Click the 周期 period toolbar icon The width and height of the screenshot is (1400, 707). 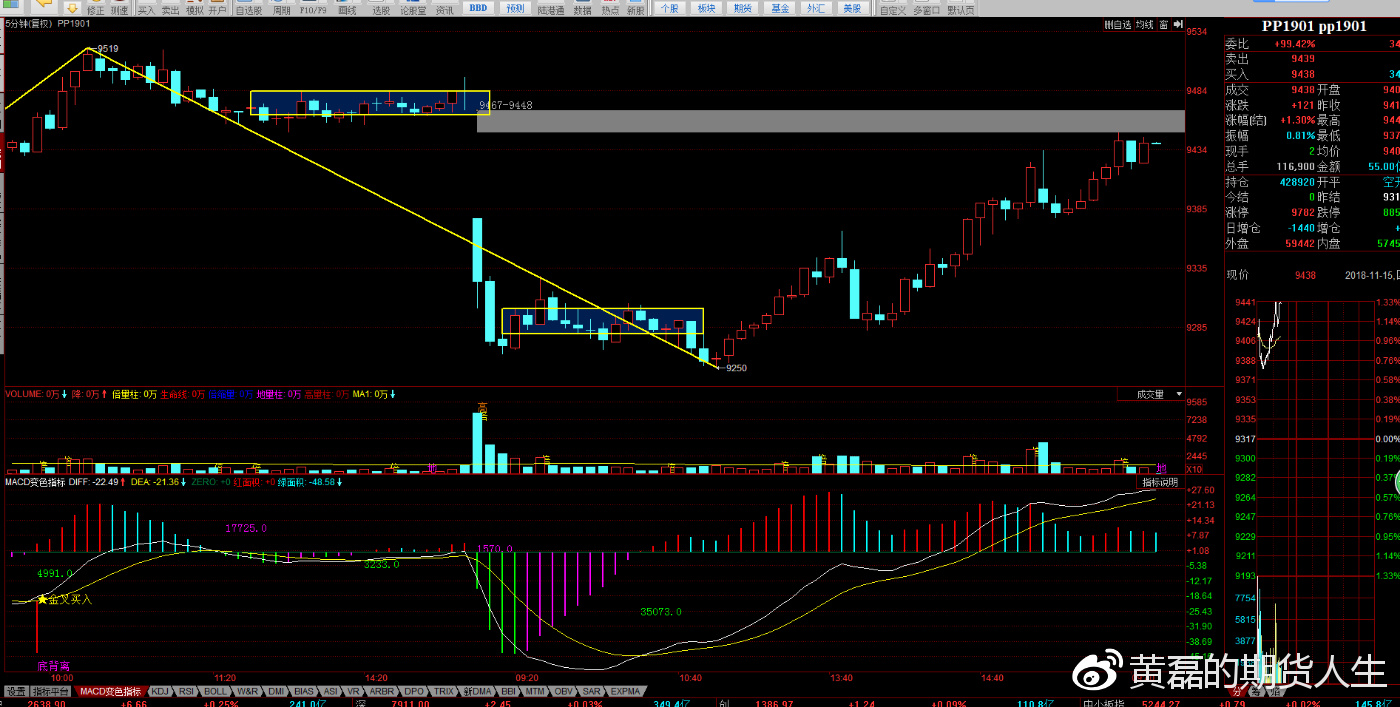click(282, 8)
